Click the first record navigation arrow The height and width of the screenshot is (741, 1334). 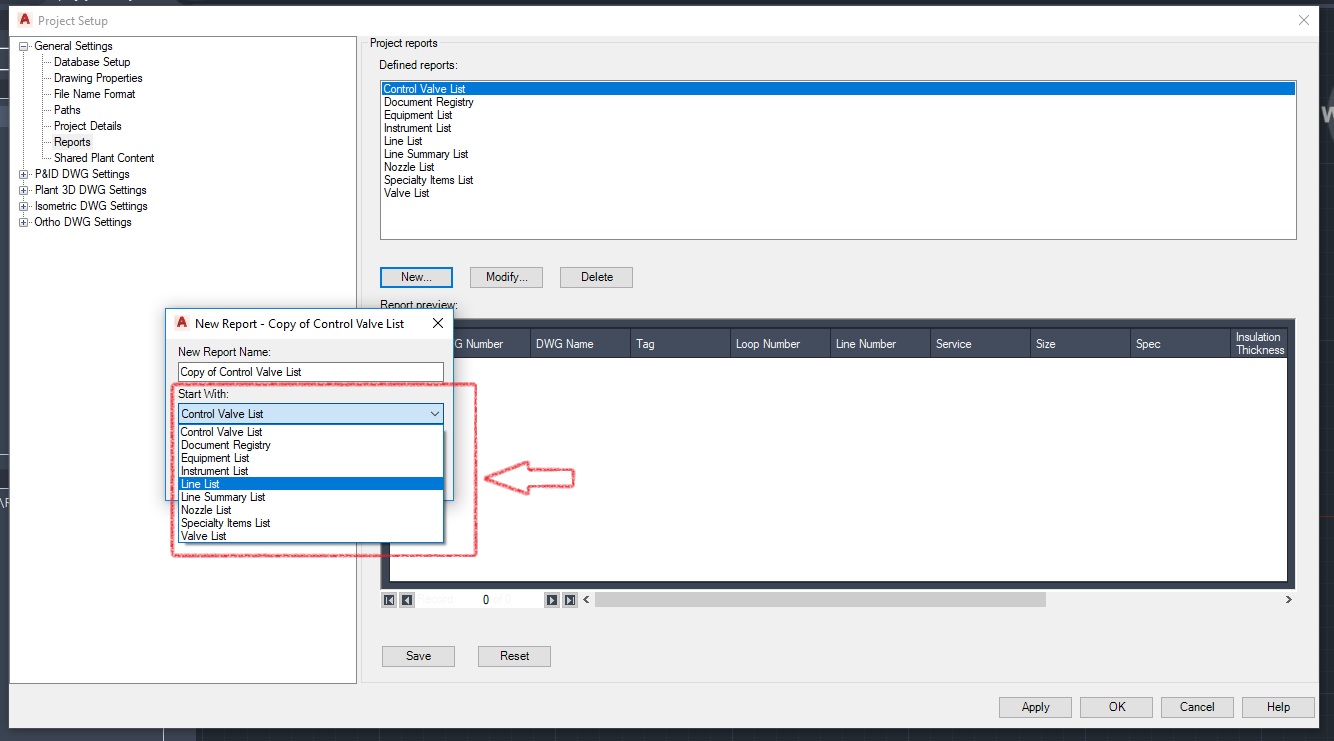coord(389,599)
